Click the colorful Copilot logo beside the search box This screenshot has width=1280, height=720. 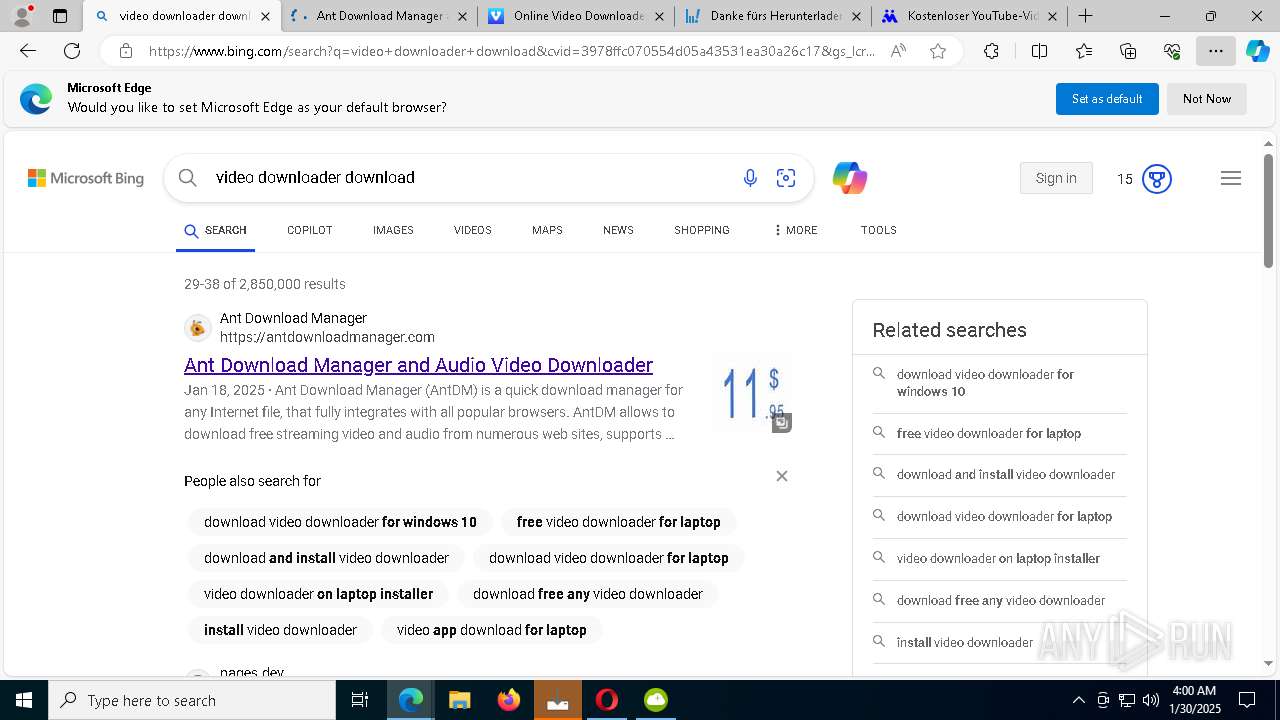click(849, 178)
